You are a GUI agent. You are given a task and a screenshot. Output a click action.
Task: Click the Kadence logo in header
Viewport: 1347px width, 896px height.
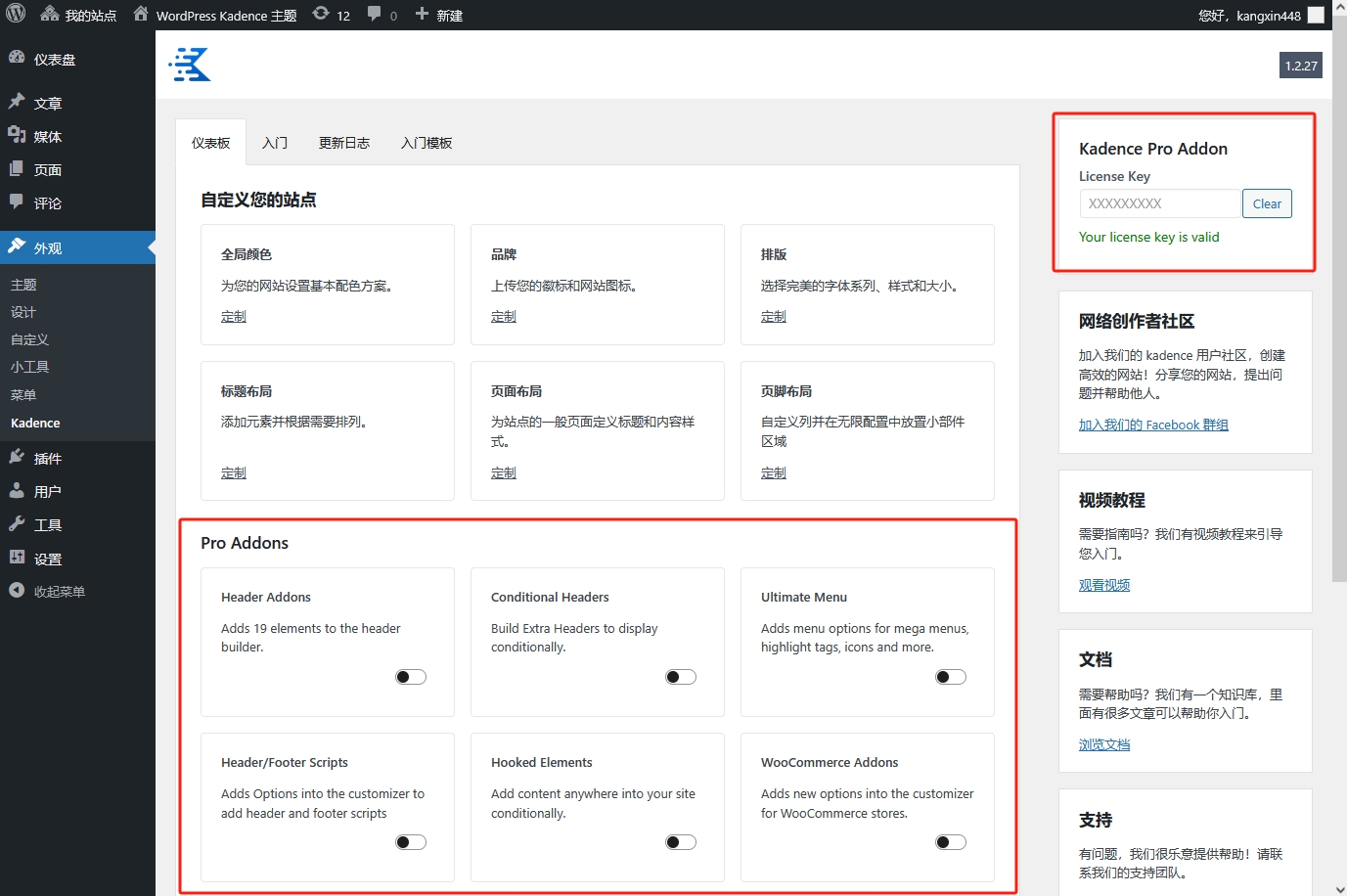click(190, 65)
